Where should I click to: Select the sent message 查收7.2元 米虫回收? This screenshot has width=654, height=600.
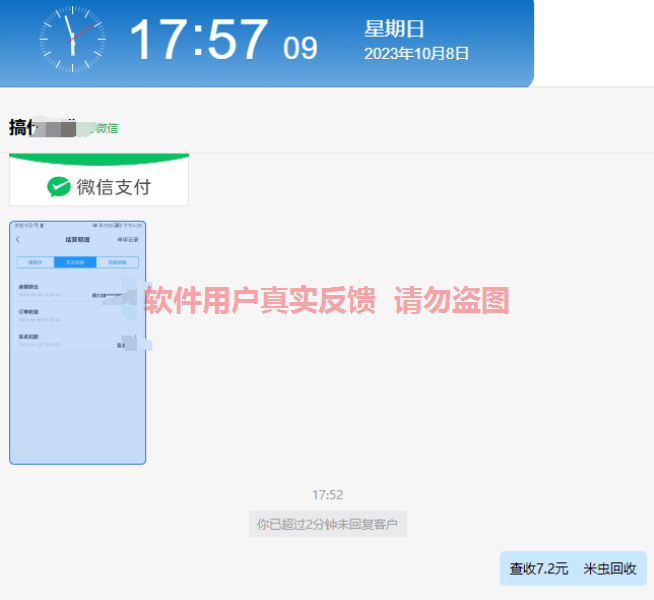[573, 568]
